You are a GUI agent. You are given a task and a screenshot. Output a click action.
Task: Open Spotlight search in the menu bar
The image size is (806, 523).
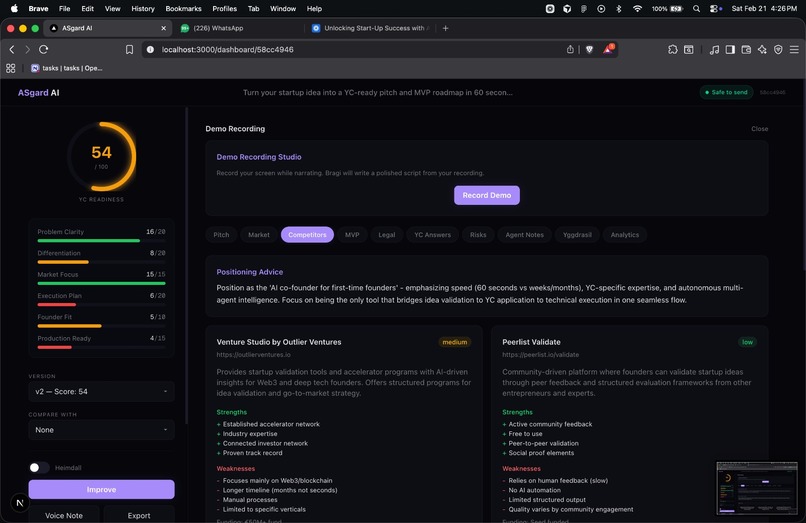click(696, 8)
